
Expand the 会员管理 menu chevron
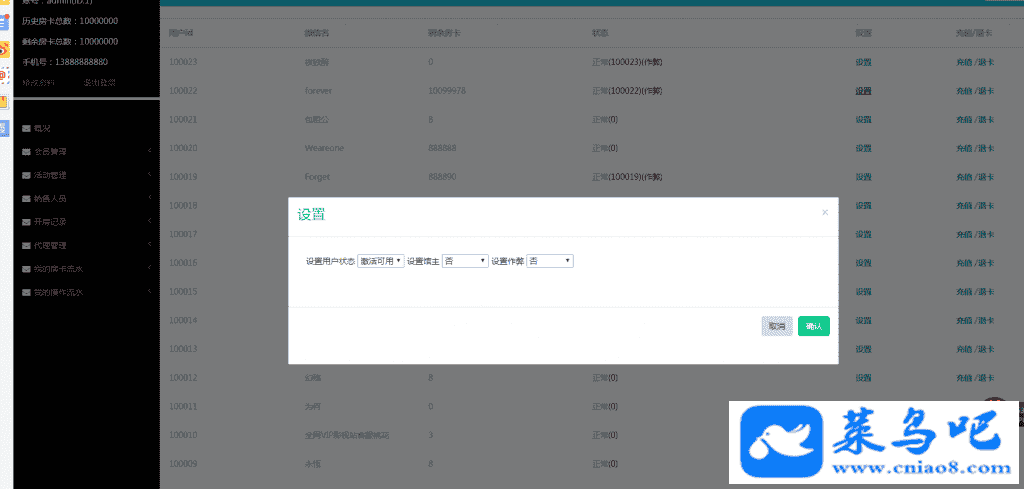pos(149,152)
